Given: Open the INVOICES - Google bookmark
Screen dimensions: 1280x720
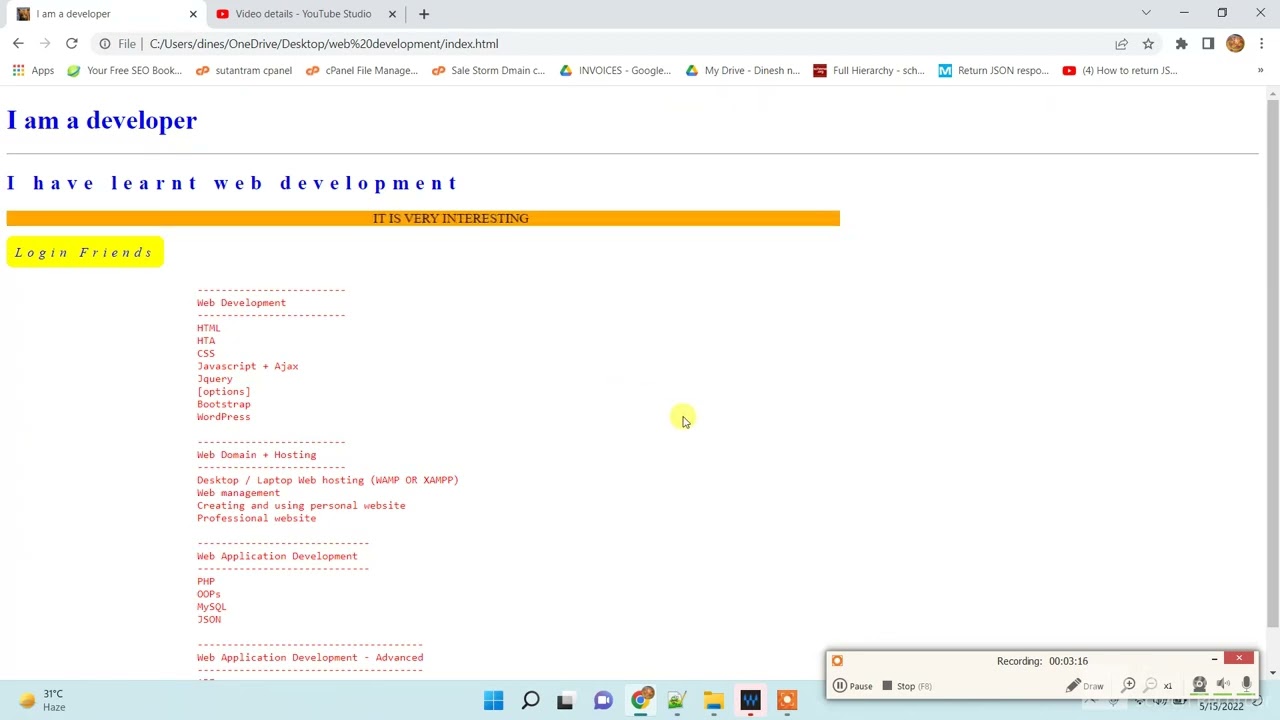Looking at the screenshot, I should pyautogui.click(x=615, y=70).
